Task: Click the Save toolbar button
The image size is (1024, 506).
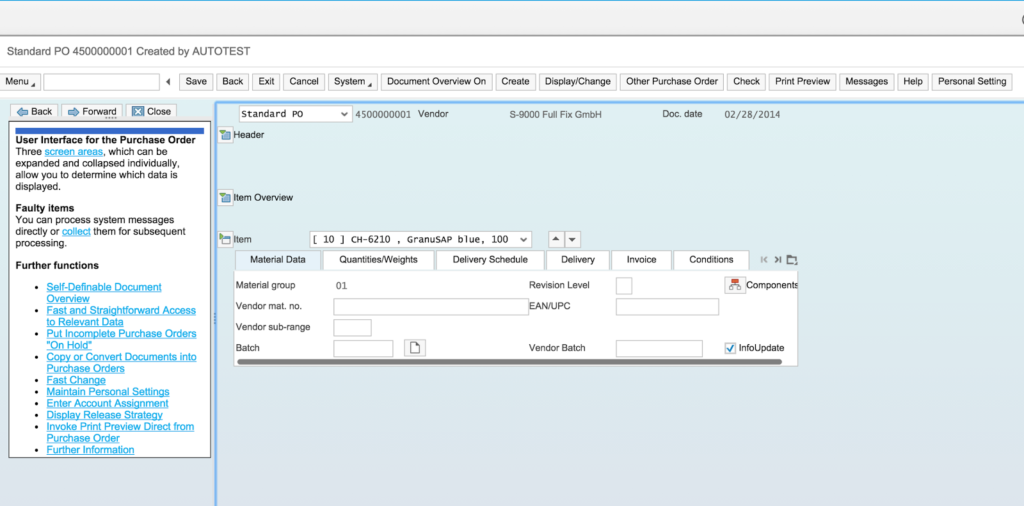Action: (196, 82)
